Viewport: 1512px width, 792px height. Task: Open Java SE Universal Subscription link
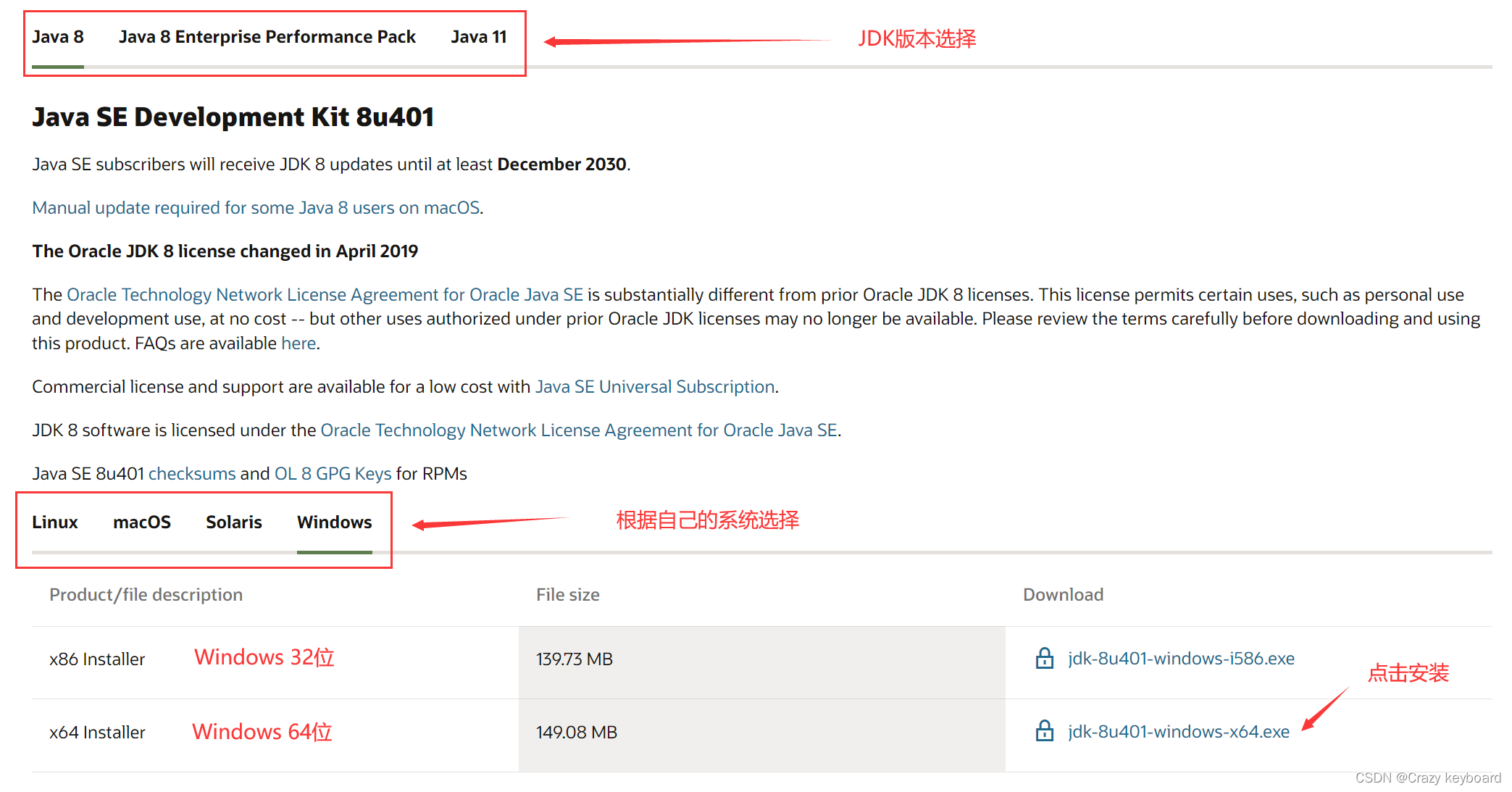[x=655, y=387]
